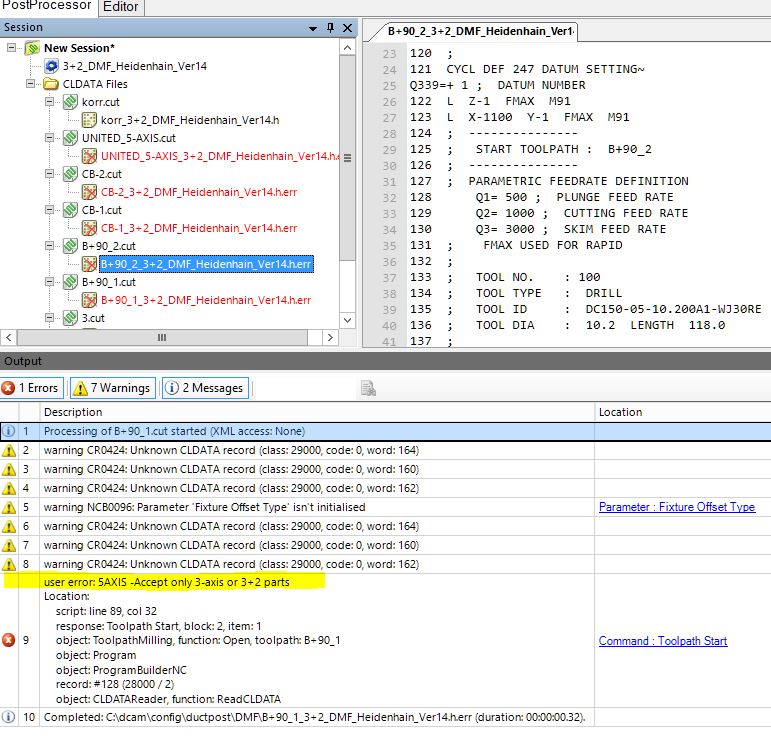Click the 3+2_DMF_Heidenhain_Ver14 option file icon
The width and height of the screenshot is (771, 744).
(x=52, y=66)
